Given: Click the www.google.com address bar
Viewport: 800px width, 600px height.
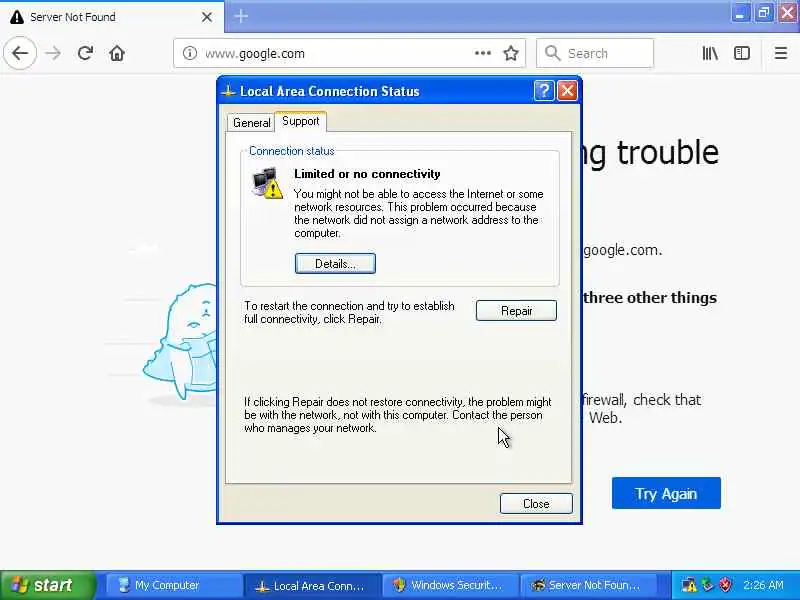Looking at the screenshot, I should (349, 53).
